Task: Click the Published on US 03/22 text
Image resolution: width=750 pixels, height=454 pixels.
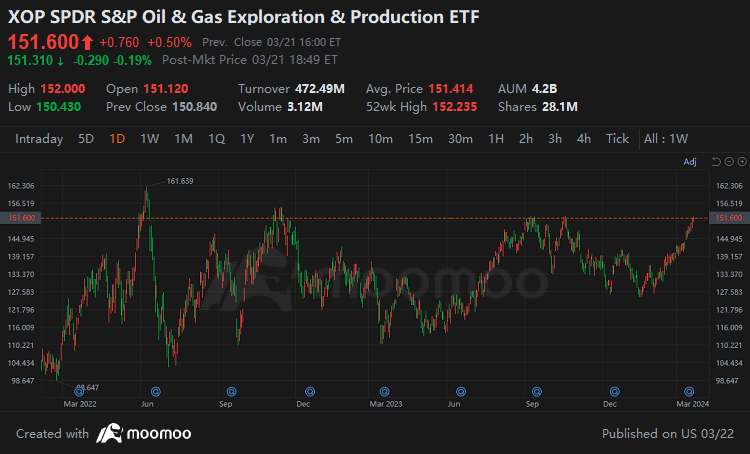Action: point(668,434)
